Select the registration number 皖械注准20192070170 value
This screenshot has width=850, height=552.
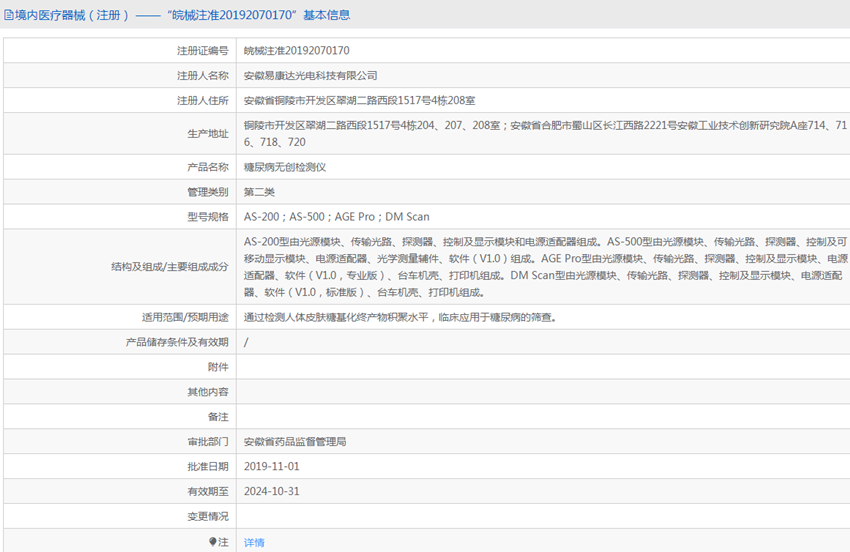297,50
